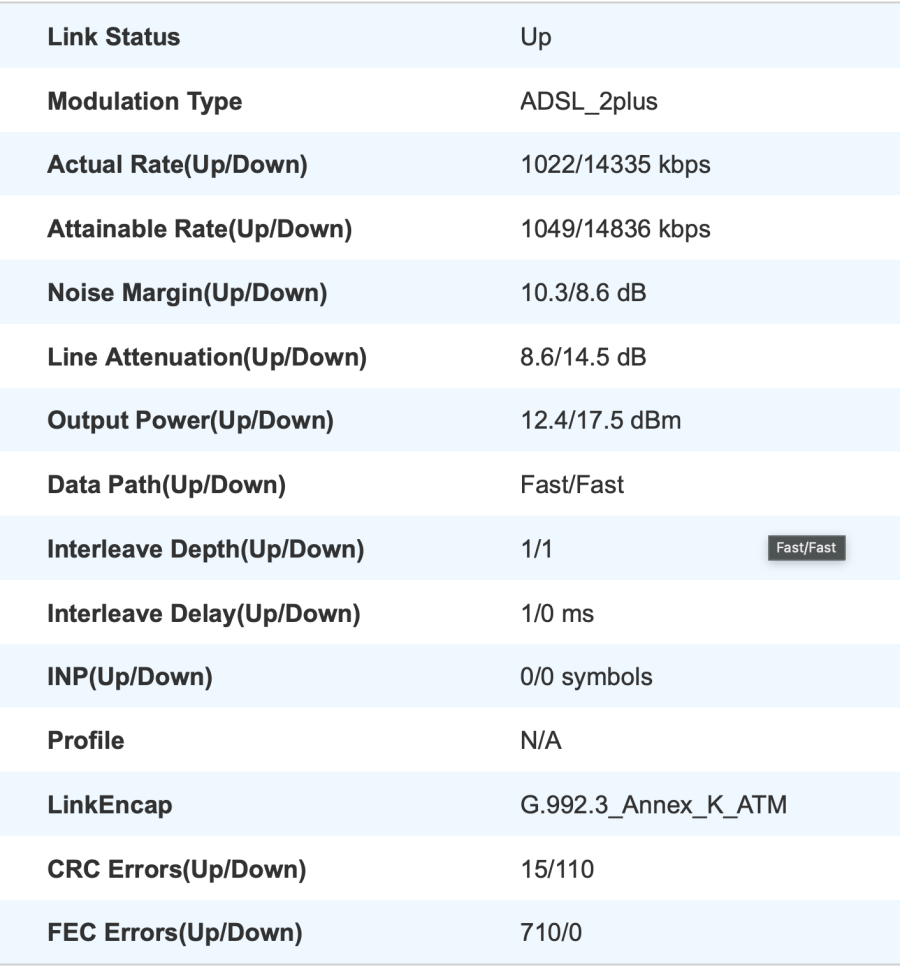
Task: Click the LinkEncap row label
Action: tap(96, 805)
